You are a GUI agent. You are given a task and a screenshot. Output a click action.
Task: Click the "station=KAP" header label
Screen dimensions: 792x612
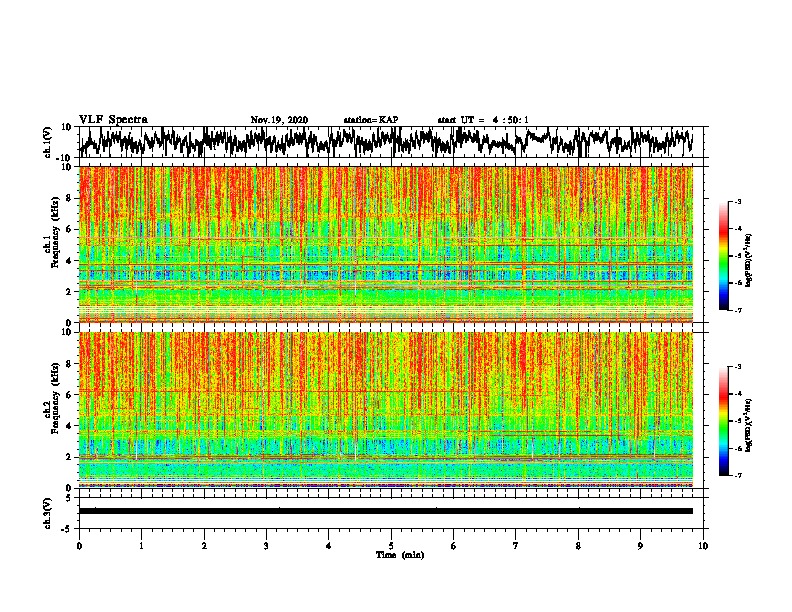[x=371, y=120]
